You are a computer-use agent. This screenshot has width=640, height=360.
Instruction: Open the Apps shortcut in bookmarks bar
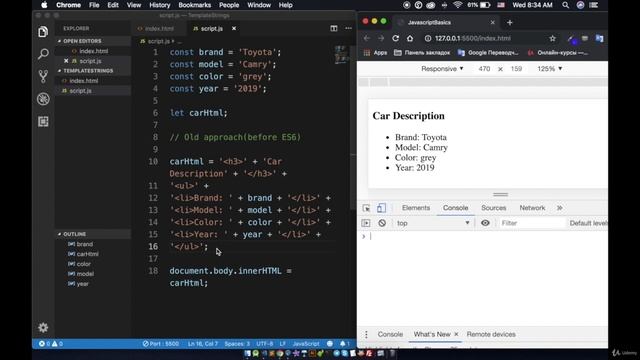[375, 53]
